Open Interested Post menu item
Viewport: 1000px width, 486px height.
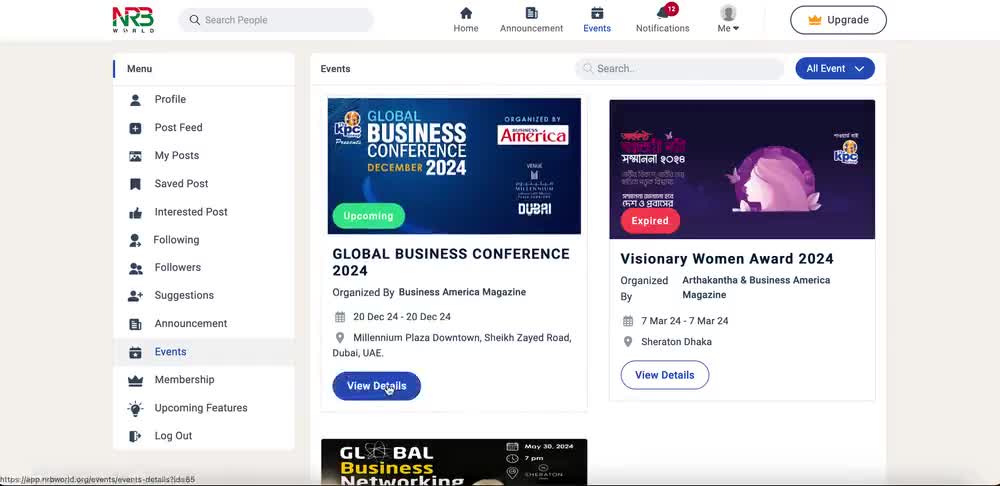point(191,212)
